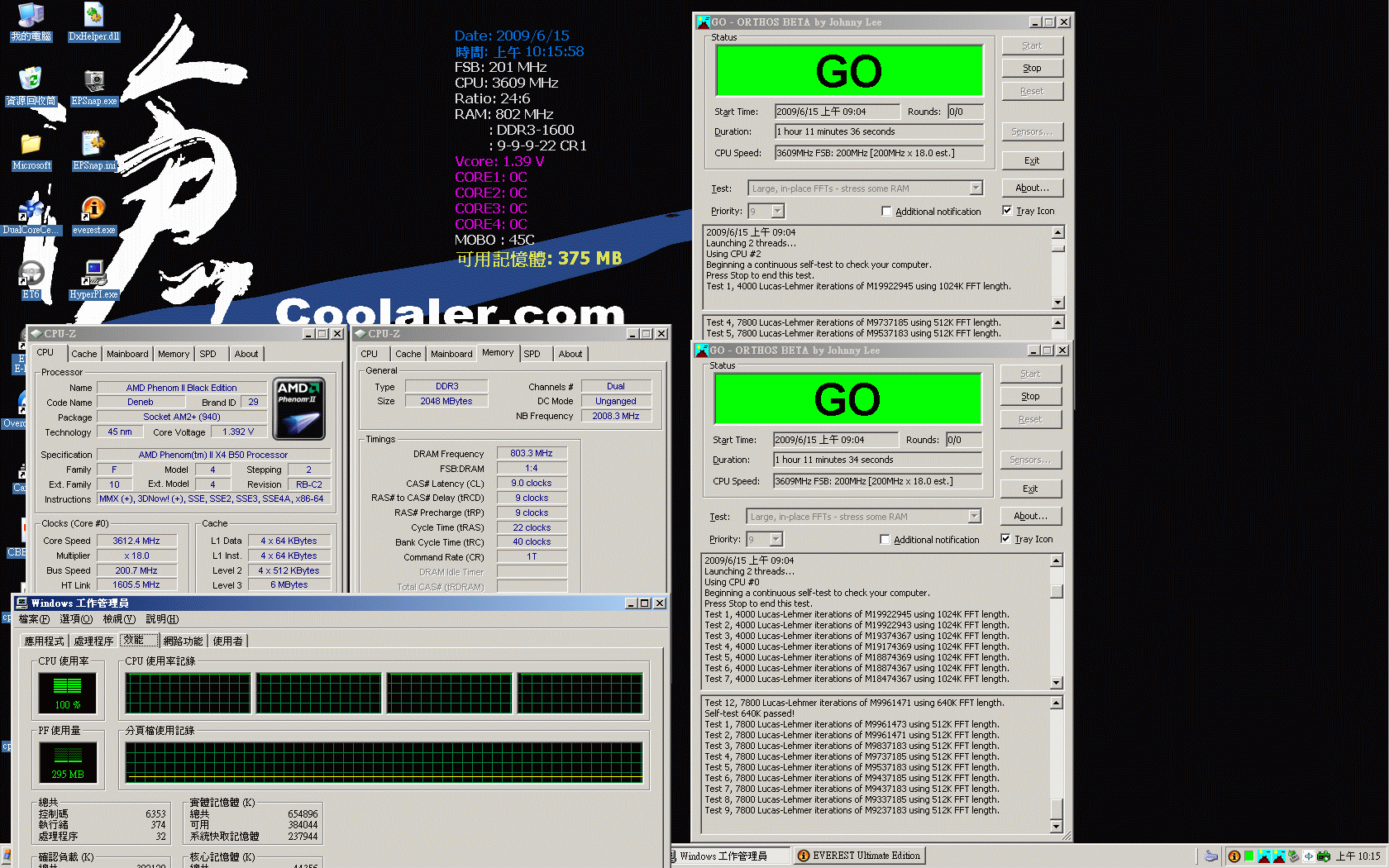Switch to About tab in CPU-Z memory window
This screenshot has height=868, width=1389.
(570, 354)
